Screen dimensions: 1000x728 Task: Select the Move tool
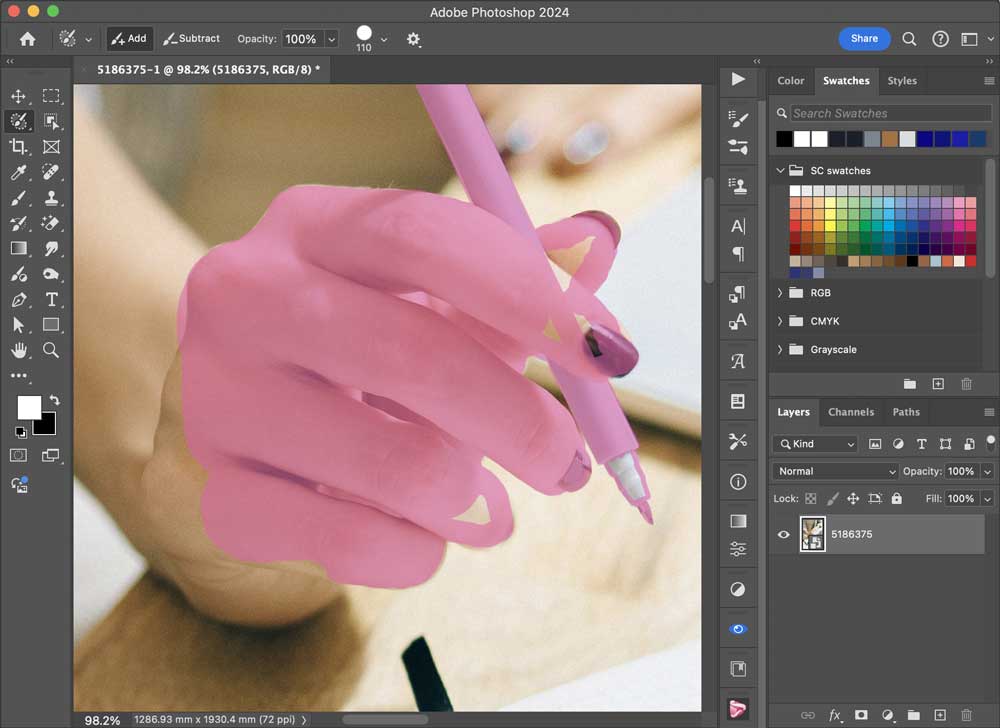click(x=18, y=96)
